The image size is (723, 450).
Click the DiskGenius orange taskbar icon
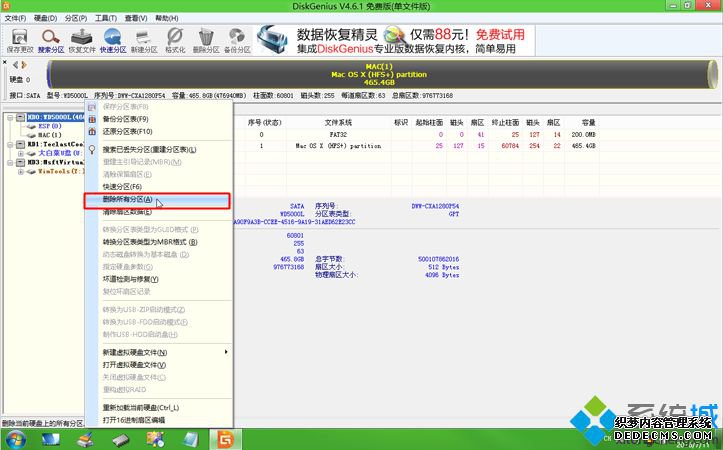pos(225,439)
